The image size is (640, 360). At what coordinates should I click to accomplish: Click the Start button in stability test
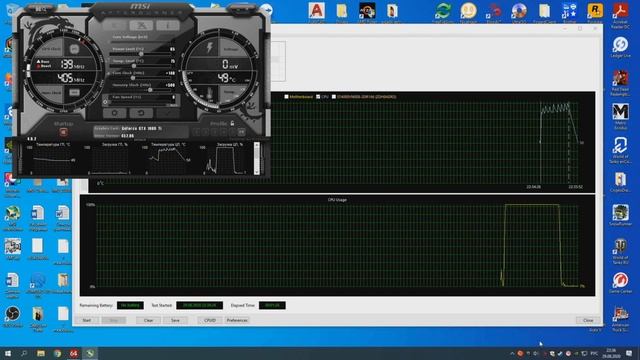tap(87, 320)
